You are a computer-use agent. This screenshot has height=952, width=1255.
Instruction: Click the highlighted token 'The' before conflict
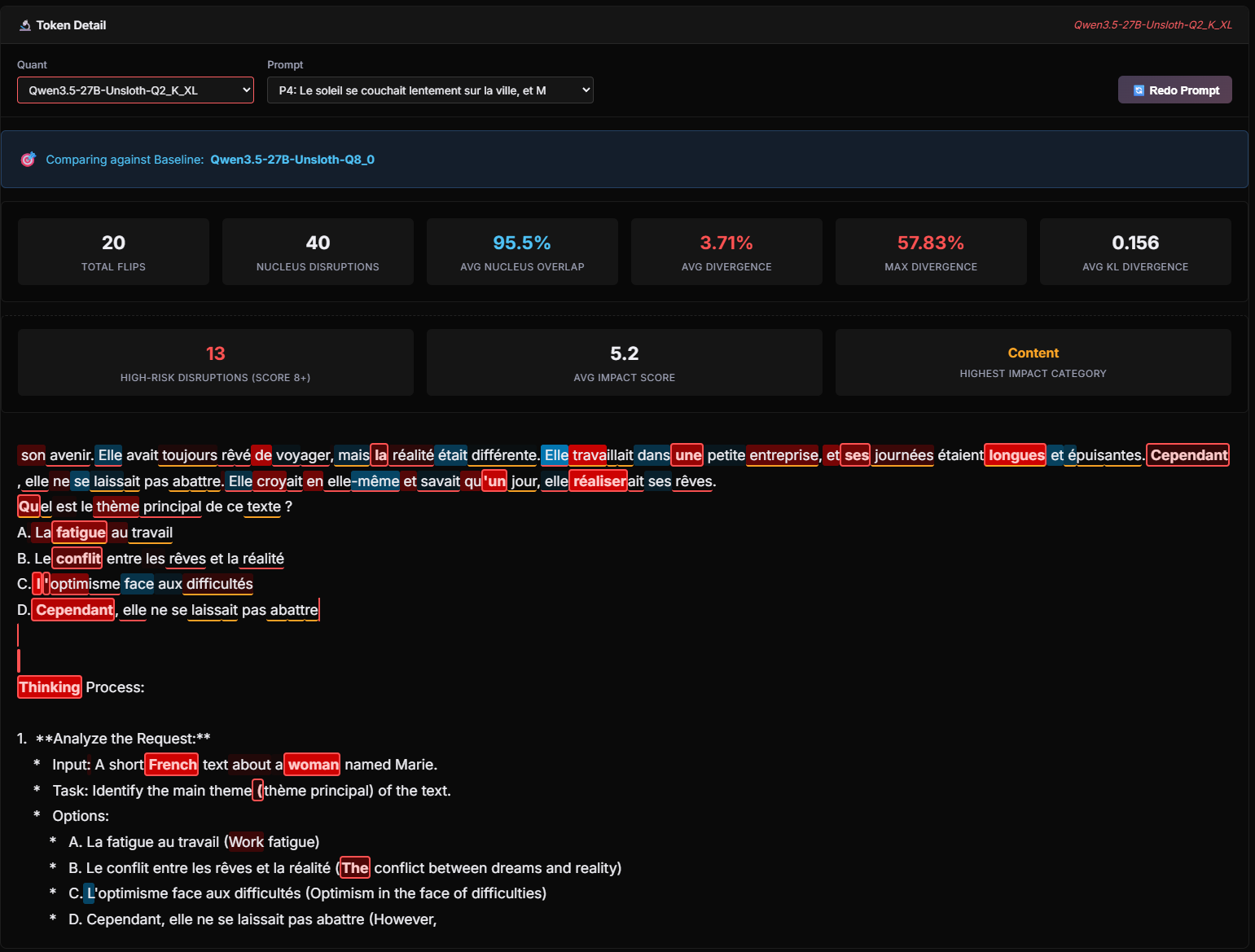click(355, 868)
